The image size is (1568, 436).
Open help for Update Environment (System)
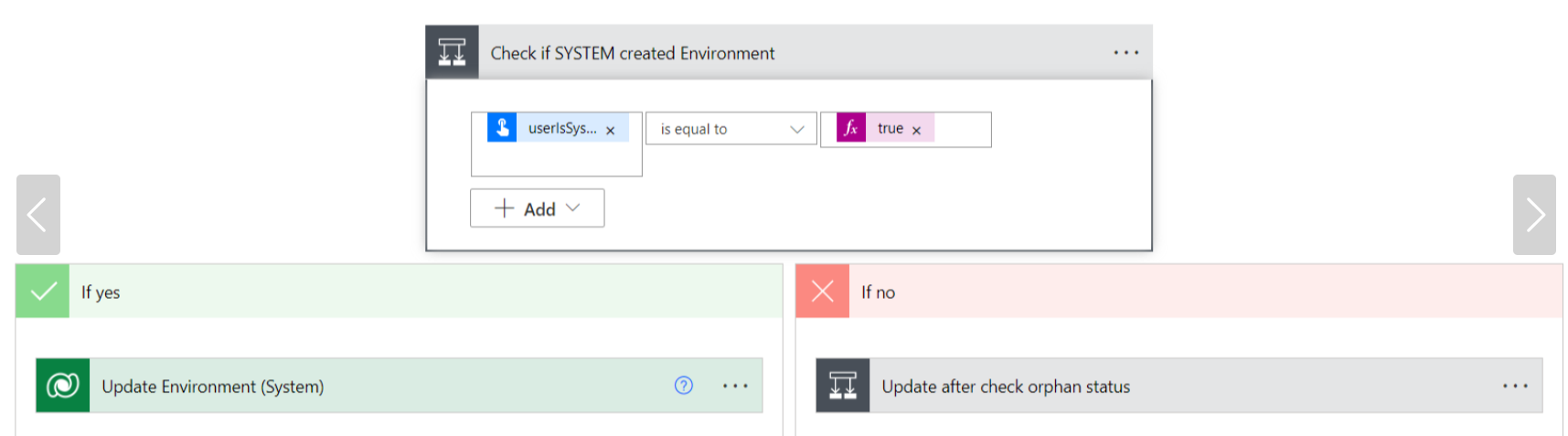click(684, 386)
